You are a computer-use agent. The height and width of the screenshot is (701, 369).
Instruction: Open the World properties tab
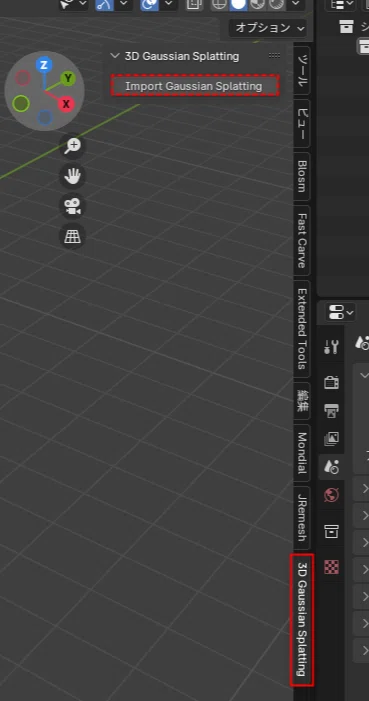click(331, 495)
